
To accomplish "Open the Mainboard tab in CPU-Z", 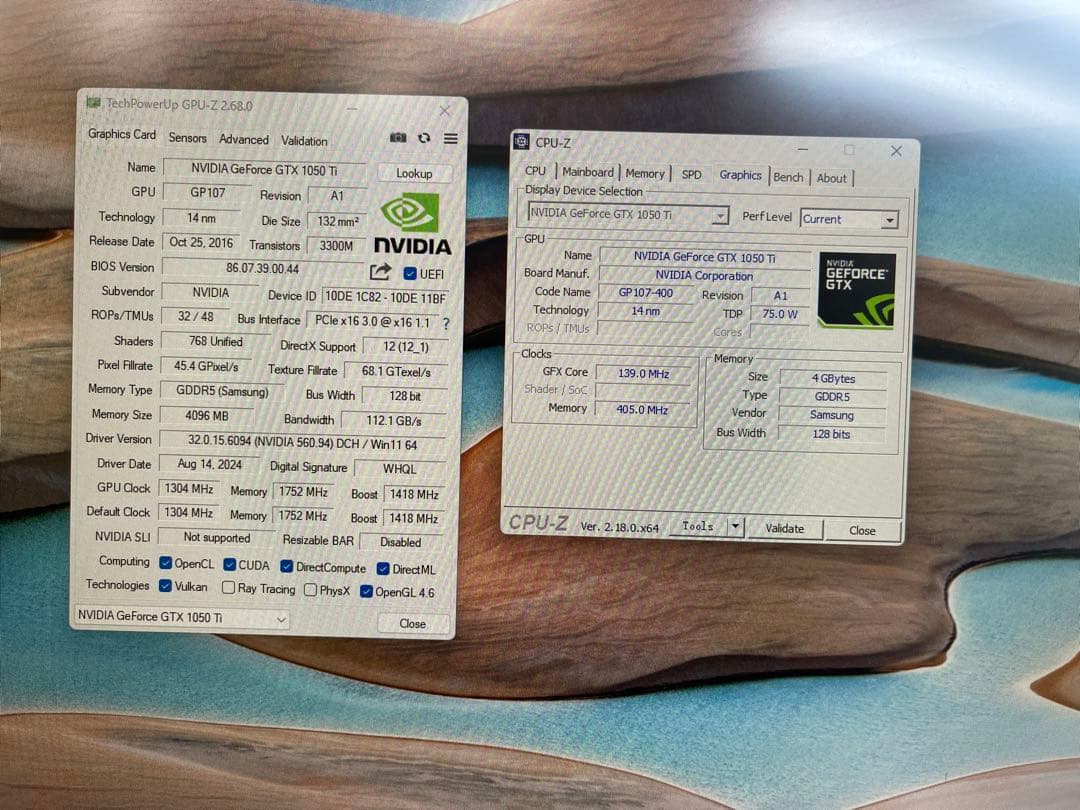I will tap(587, 172).
